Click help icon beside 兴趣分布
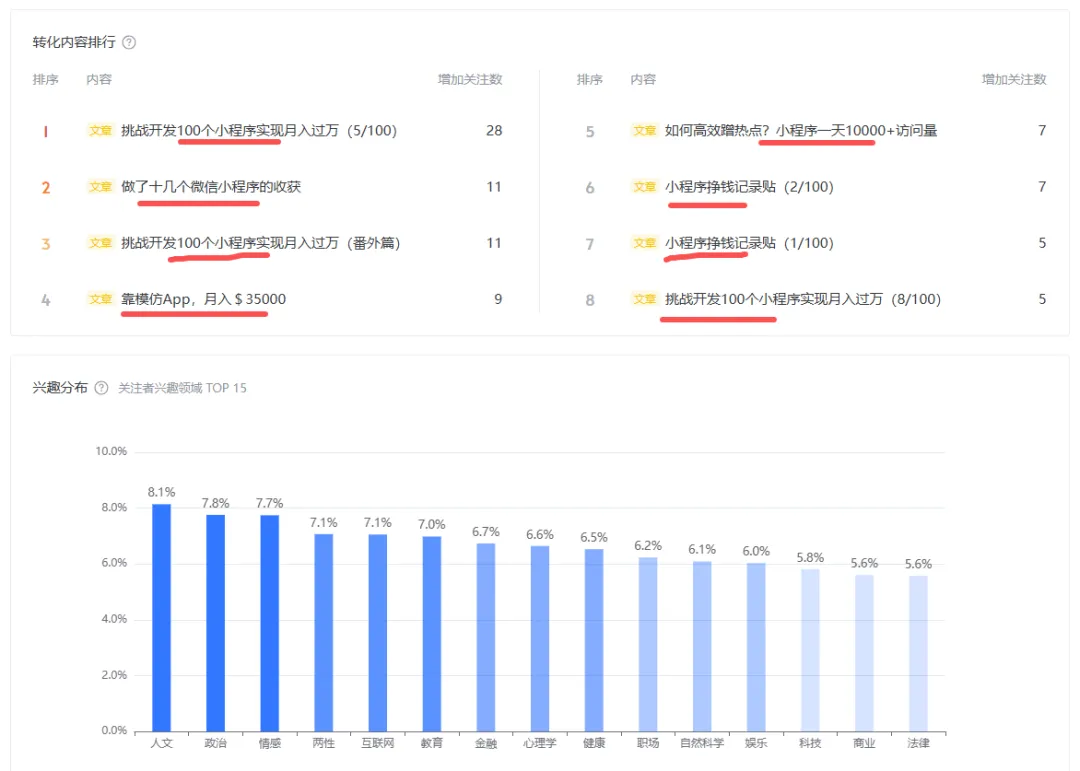The width and height of the screenshot is (1080, 771). pyautogui.click(x=101, y=388)
